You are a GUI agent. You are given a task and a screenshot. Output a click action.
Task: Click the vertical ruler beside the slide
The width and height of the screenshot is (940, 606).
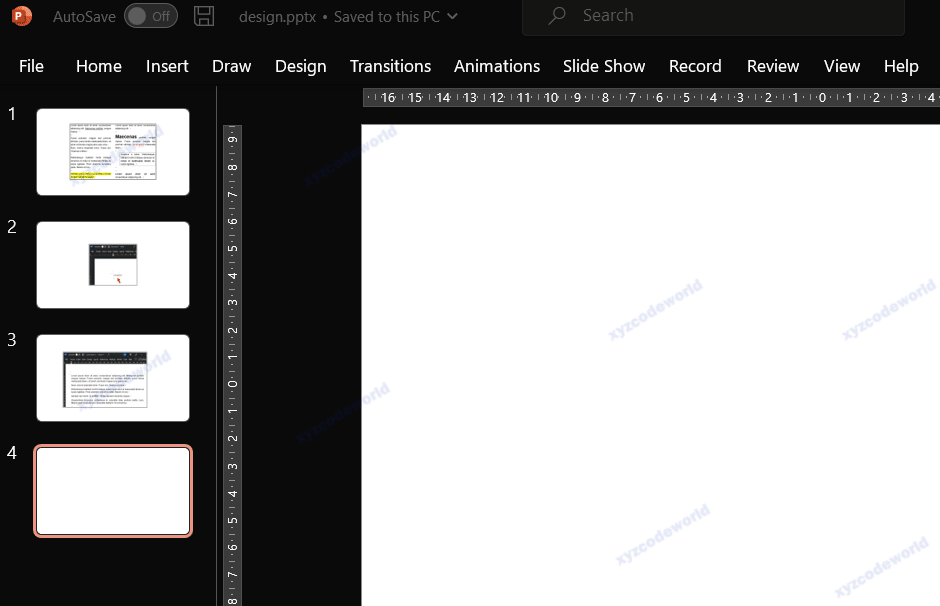pyautogui.click(x=232, y=366)
